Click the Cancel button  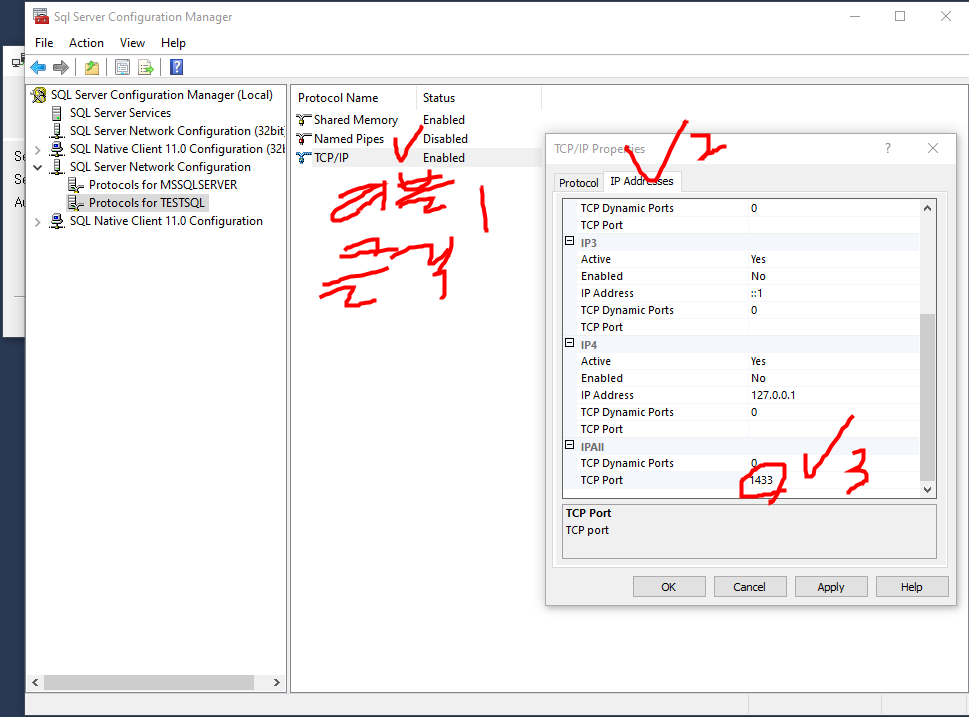click(750, 587)
